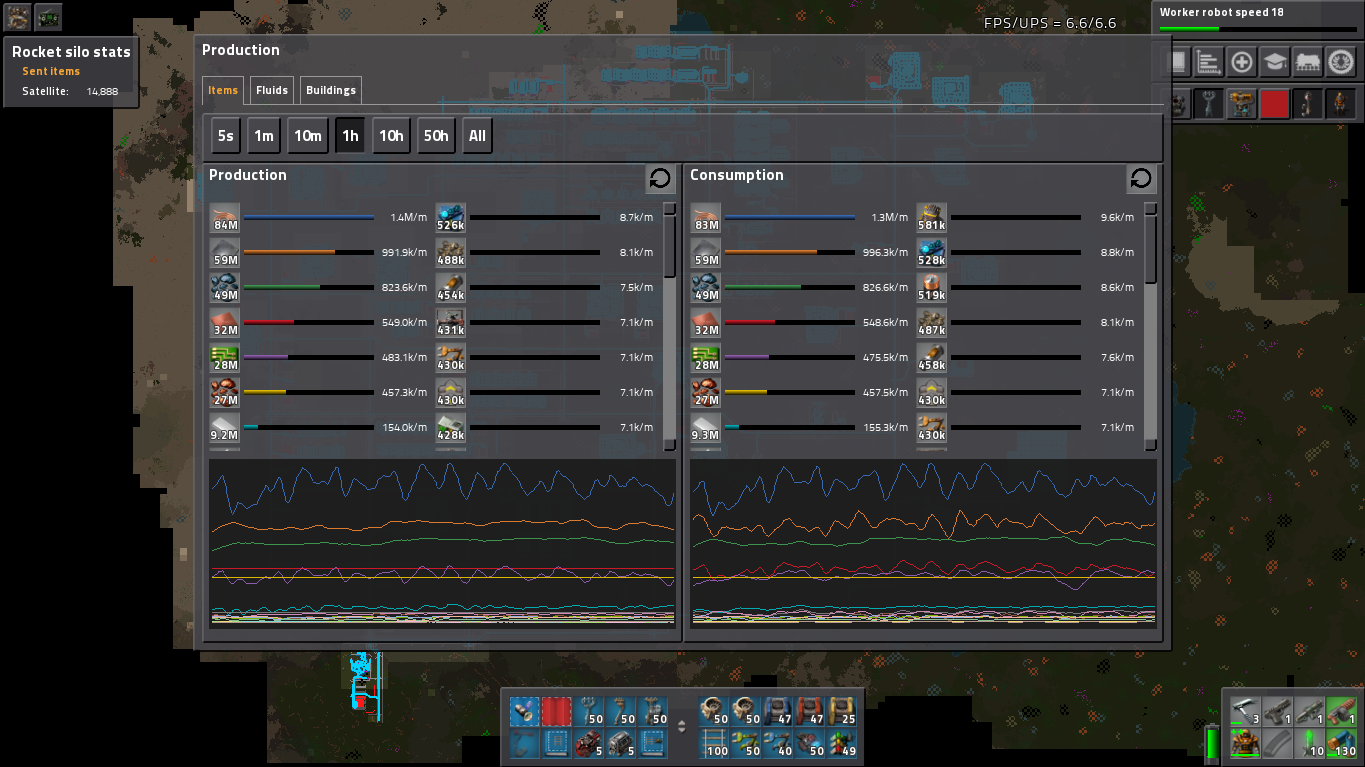
Task: Choose the 1m time range
Action: click(264, 136)
